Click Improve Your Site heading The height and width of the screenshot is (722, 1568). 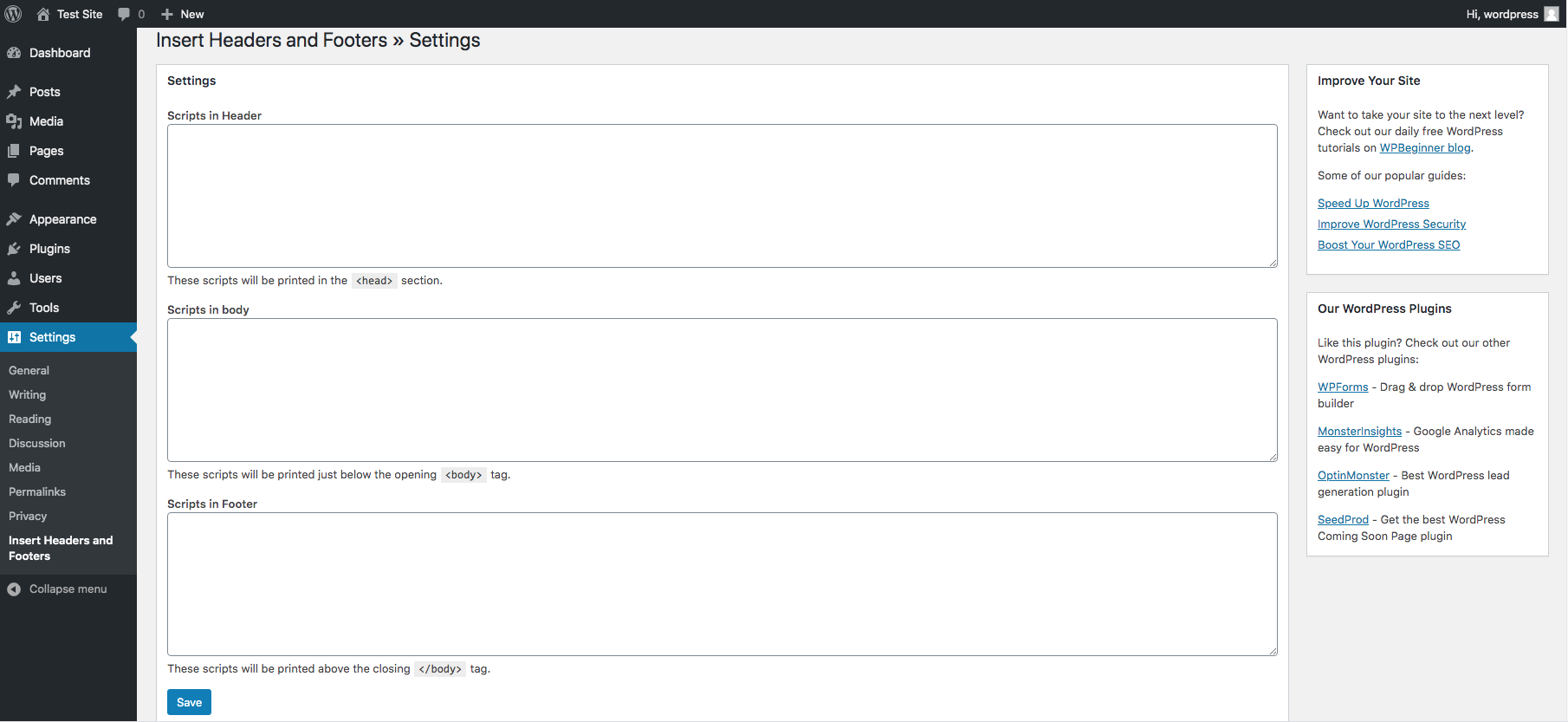click(x=1369, y=81)
